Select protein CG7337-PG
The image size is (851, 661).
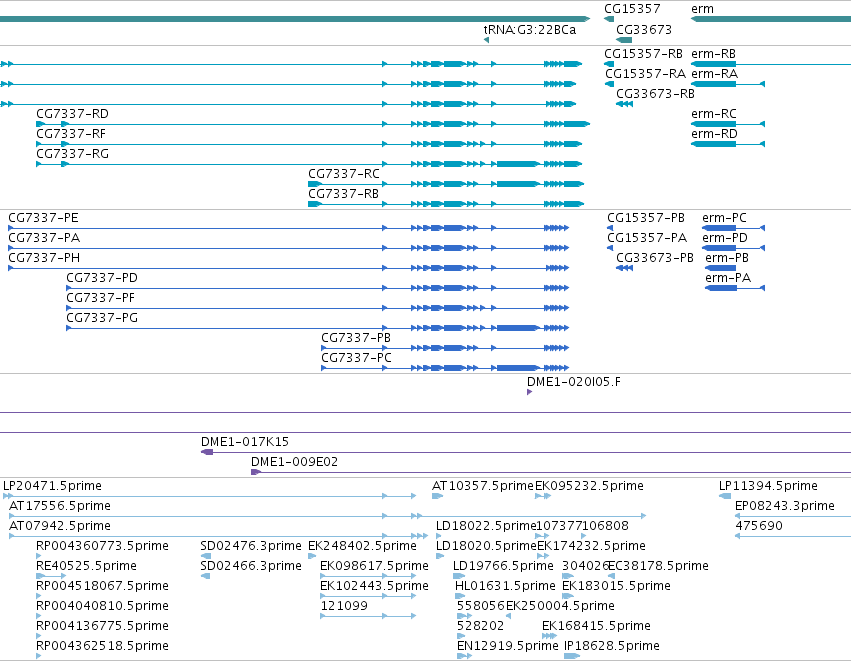tap(101, 319)
